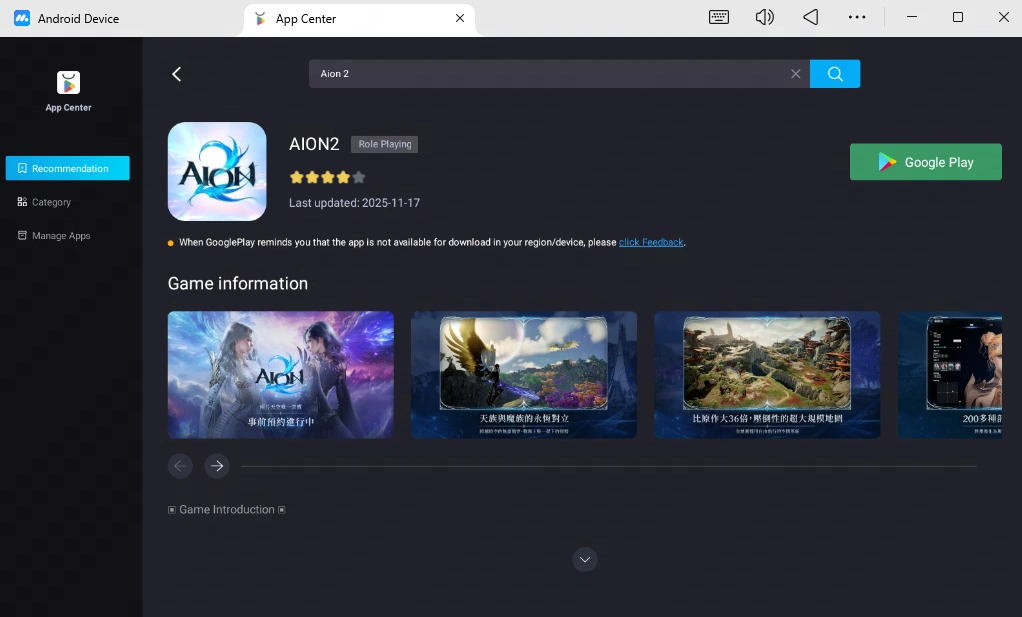The height and width of the screenshot is (617, 1022).
Task: Click the Android Device logo icon
Action: [x=22, y=17]
